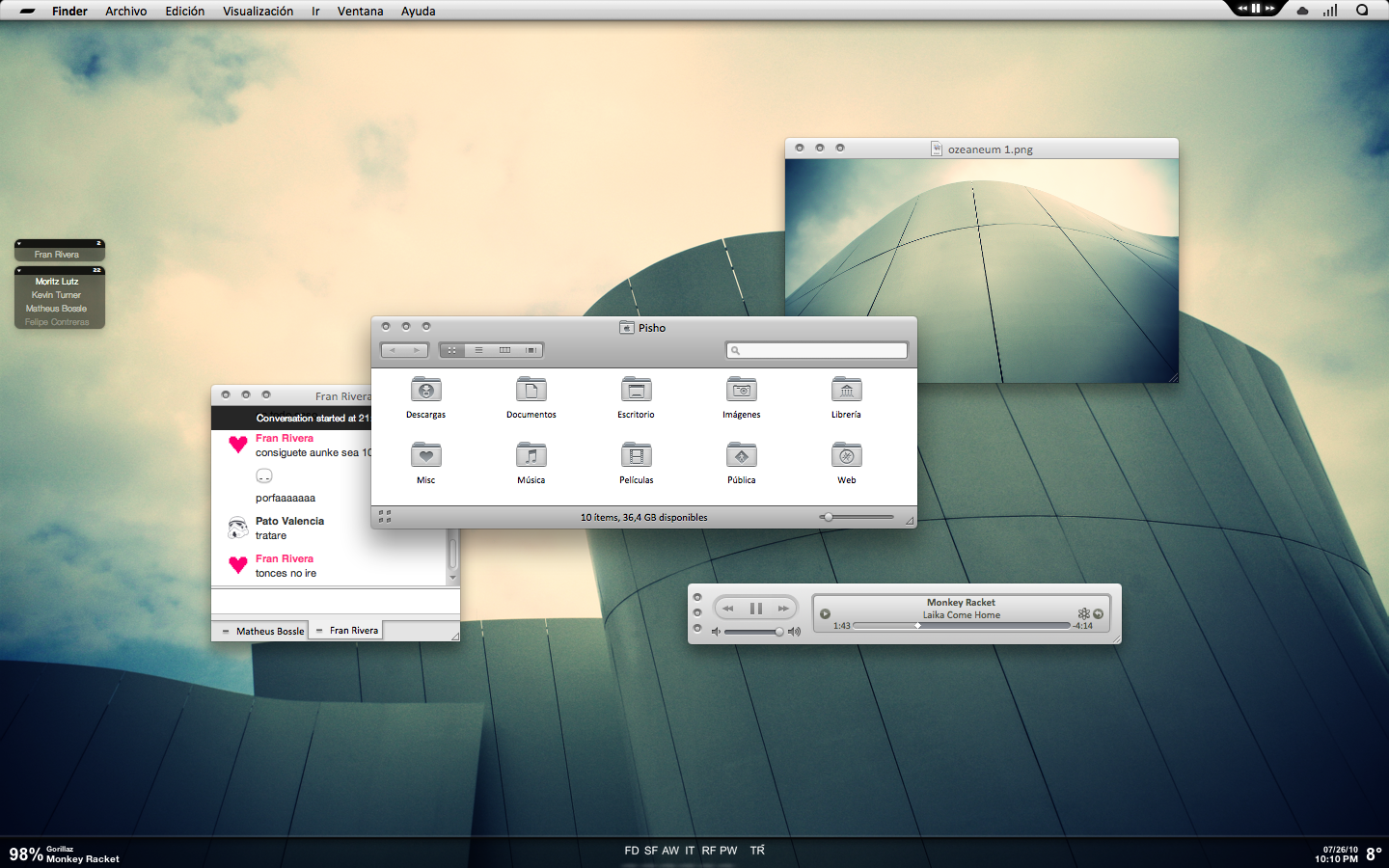Go forward in Pisho Finder window
The image size is (1389, 868).
417,350
